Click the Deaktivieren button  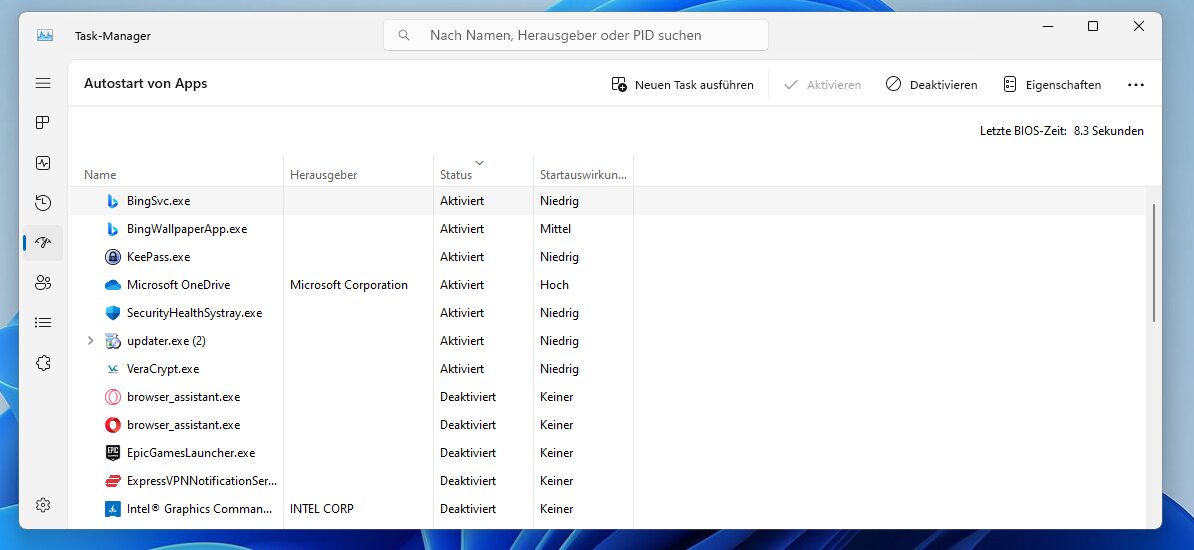[931, 85]
